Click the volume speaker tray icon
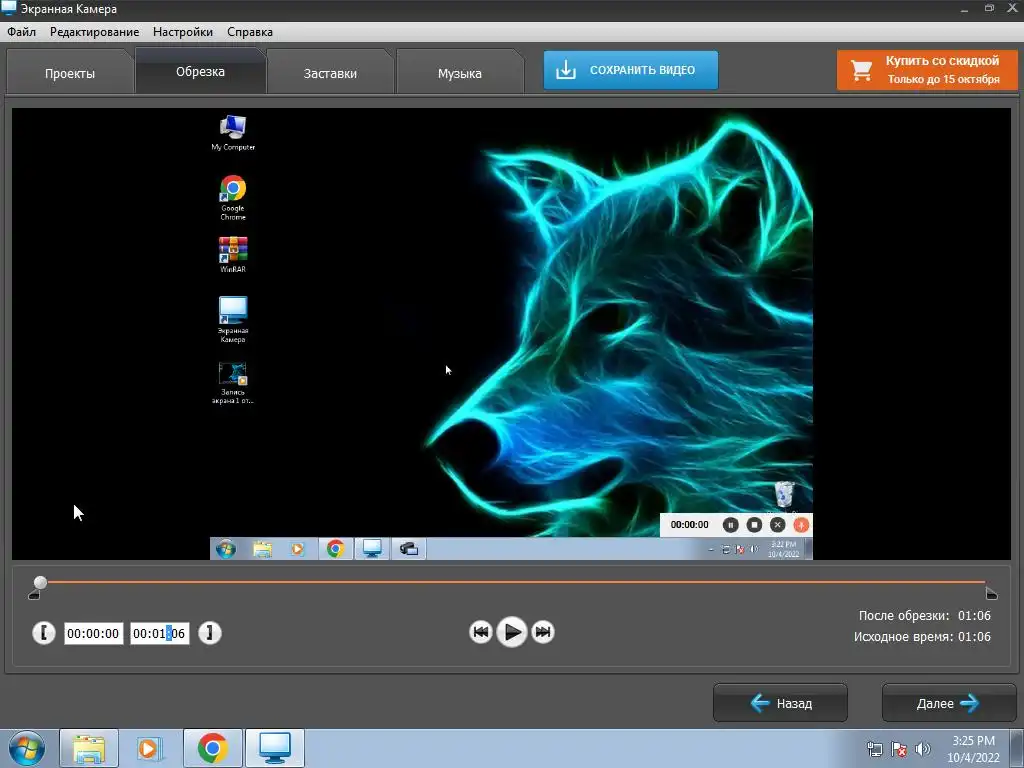 pyautogui.click(x=923, y=749)
